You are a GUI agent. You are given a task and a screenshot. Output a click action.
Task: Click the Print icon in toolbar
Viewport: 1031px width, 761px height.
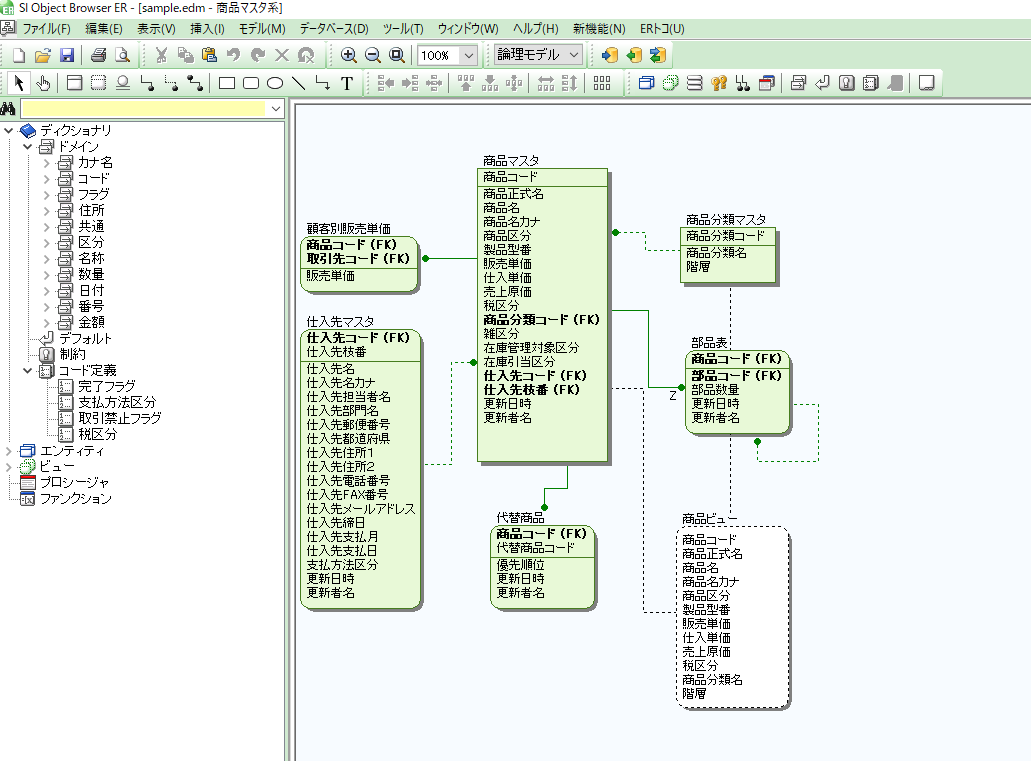98,55
